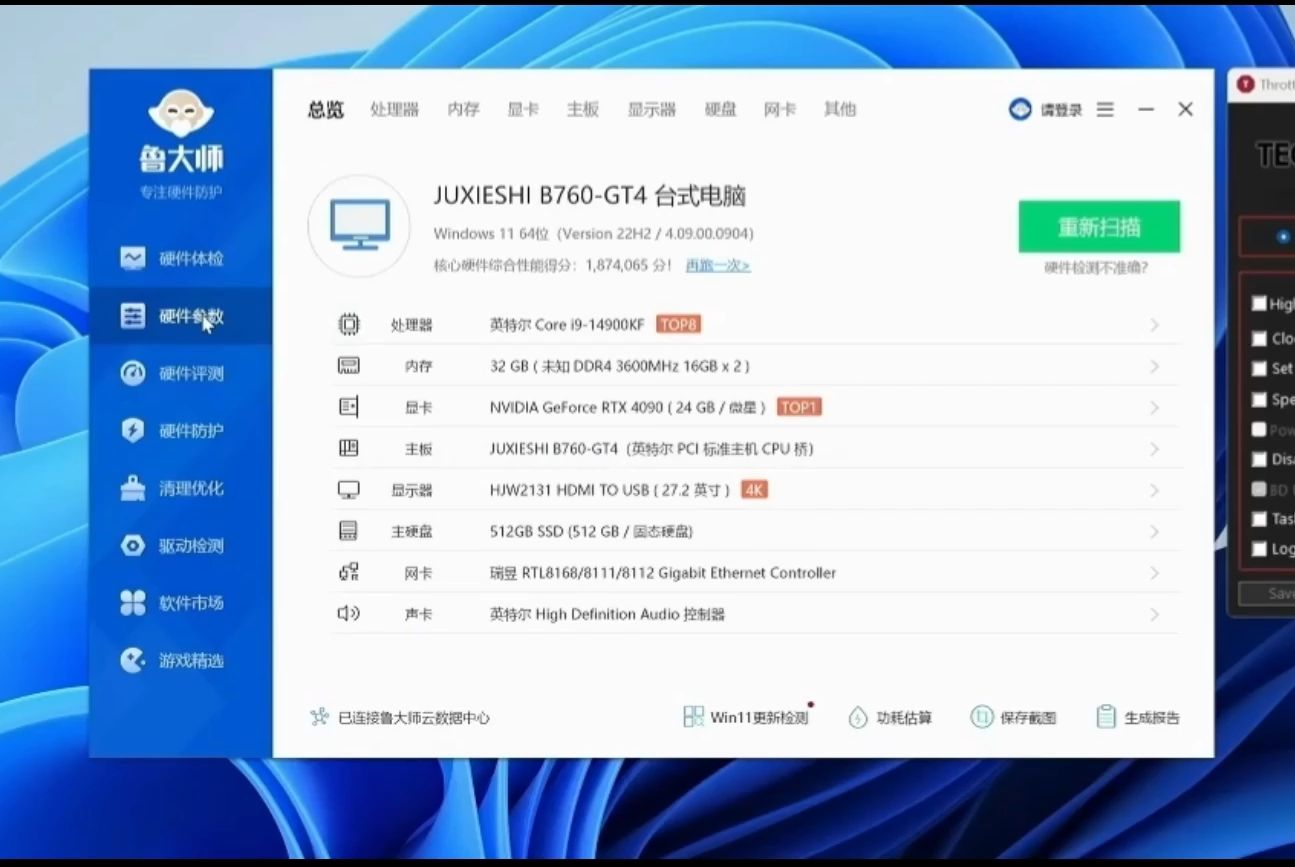Switch to the 总览 tab

pyautogui.click(x=325, y=110)
